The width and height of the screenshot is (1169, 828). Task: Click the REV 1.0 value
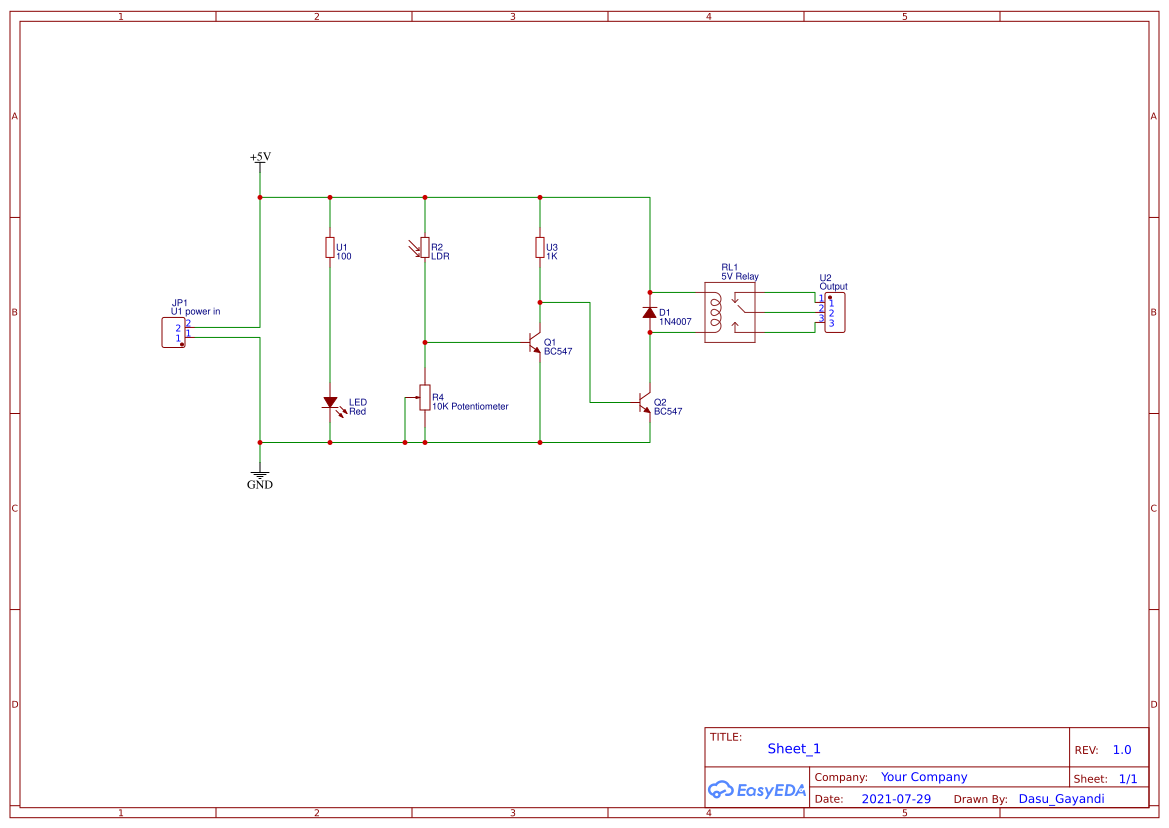(1121, 749)
